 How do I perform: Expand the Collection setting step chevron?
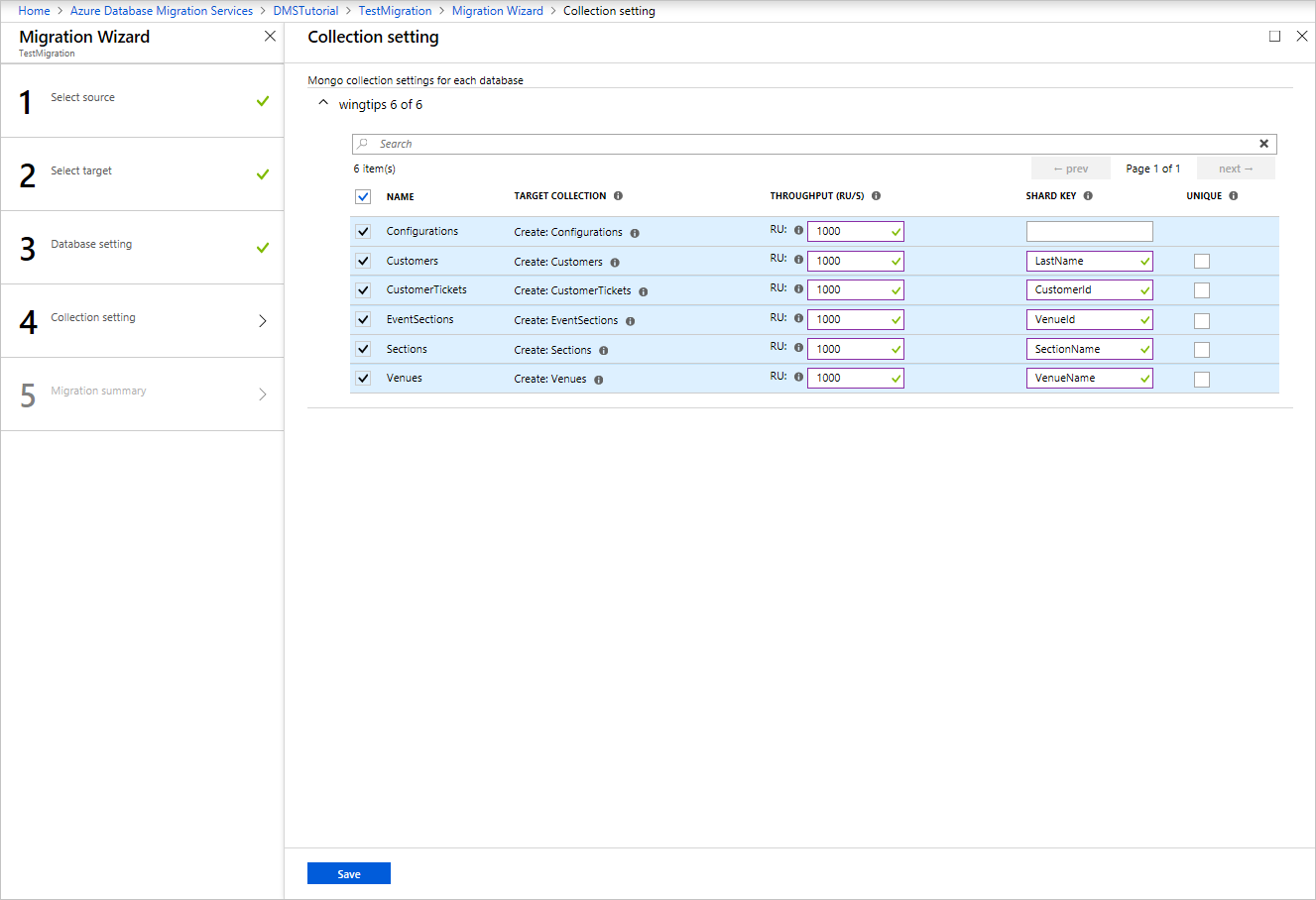pos(263,321)
